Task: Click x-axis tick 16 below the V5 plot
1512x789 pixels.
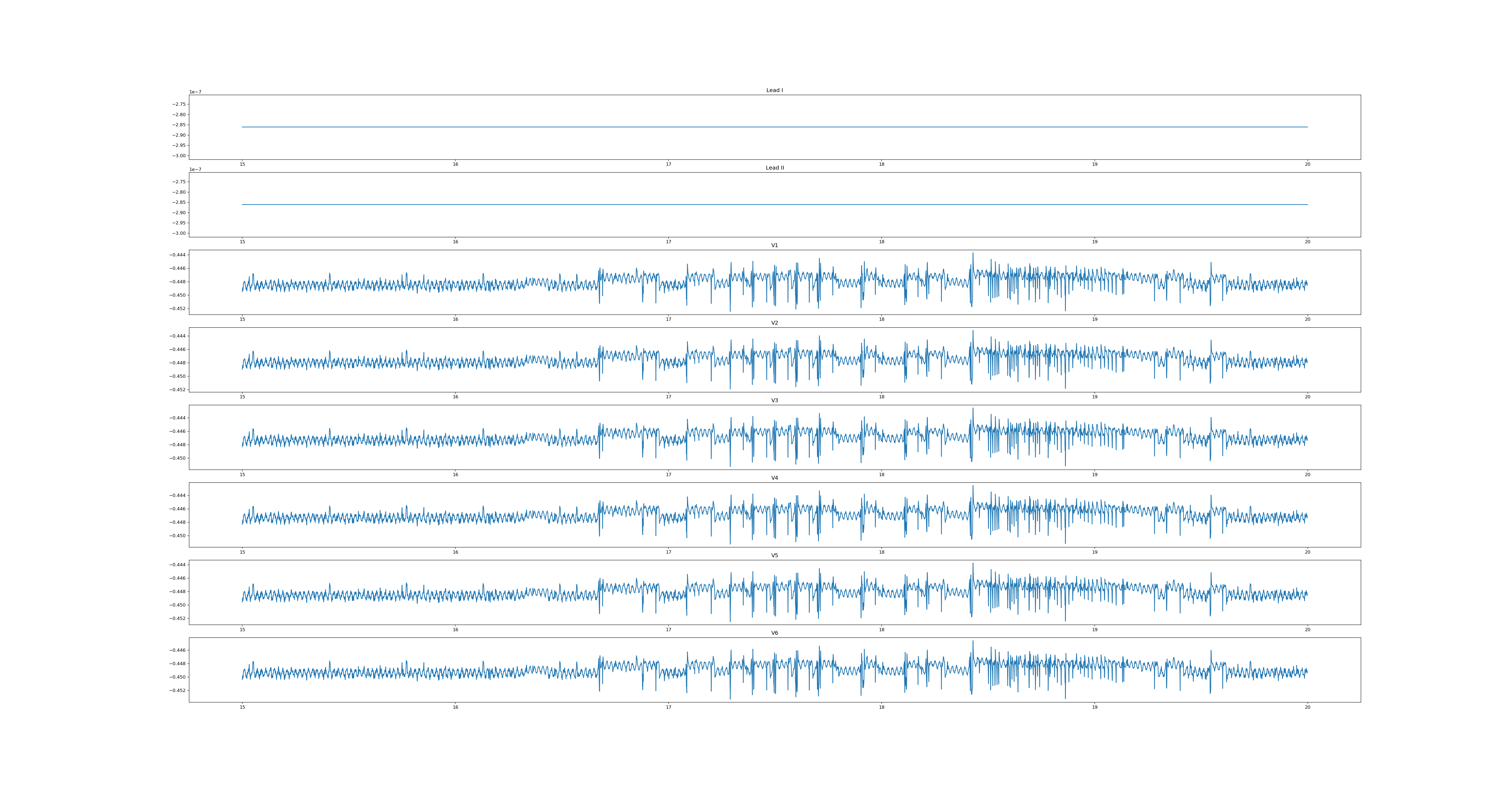Action: (455, 629)
